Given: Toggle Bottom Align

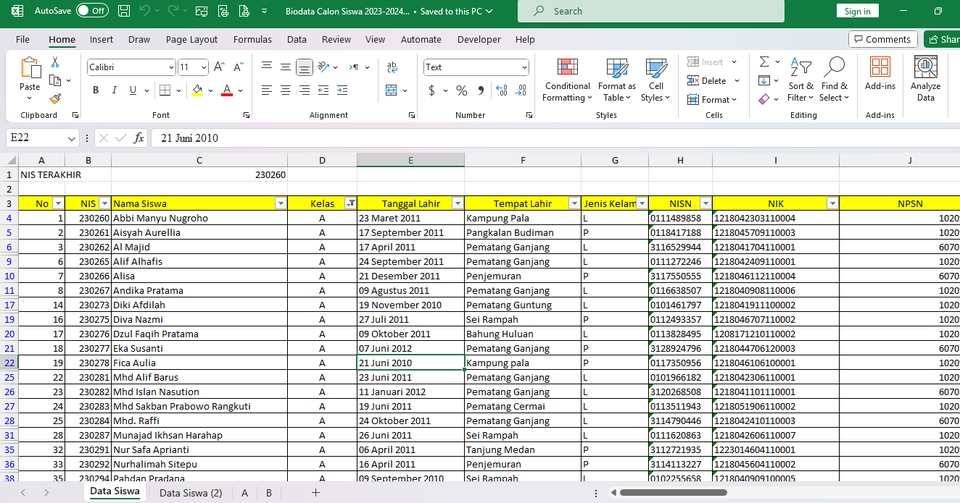Looking at the screenshot, I should pos(304,67).
